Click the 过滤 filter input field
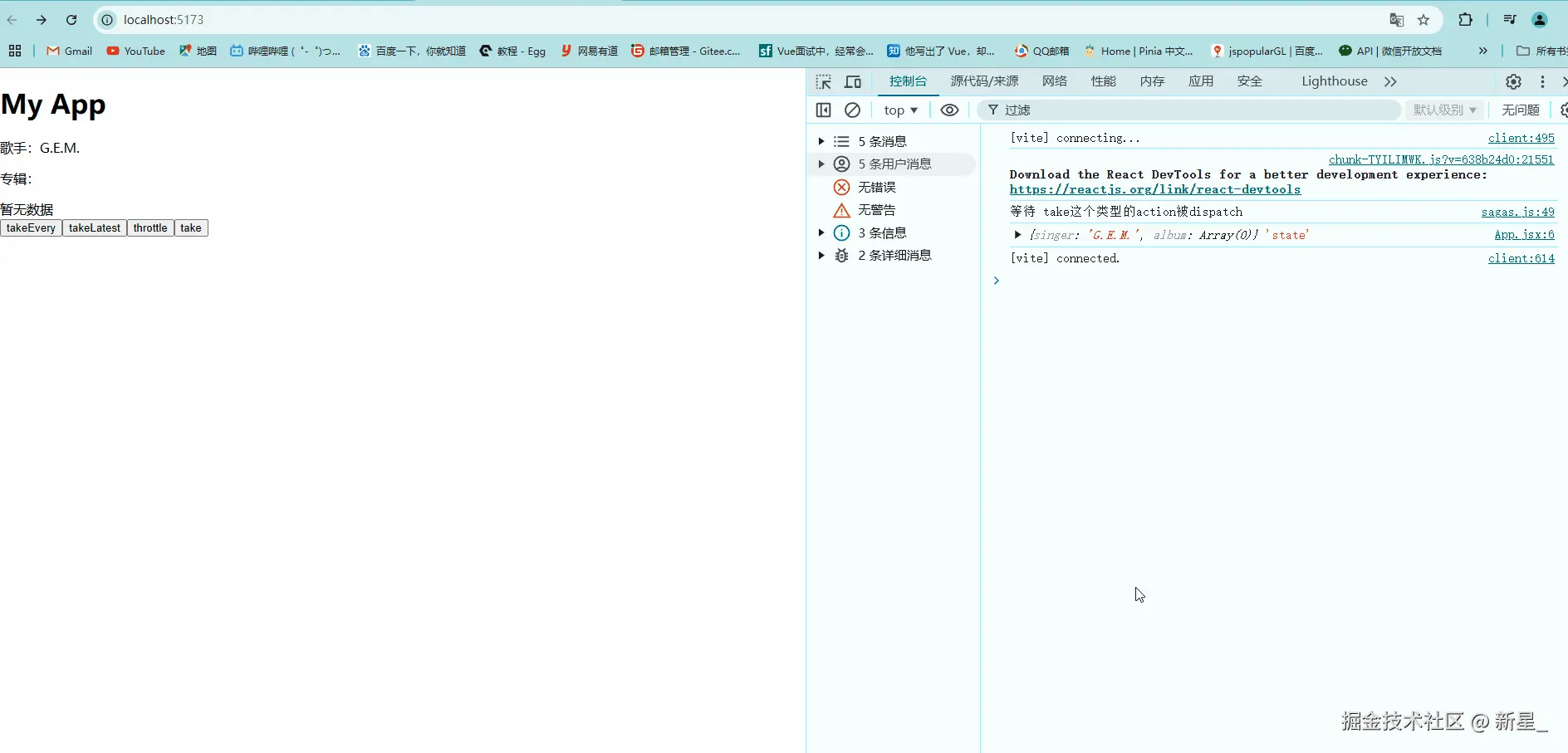The height and width of the screenshot is (753, 1568). [x=1188, y=110]
